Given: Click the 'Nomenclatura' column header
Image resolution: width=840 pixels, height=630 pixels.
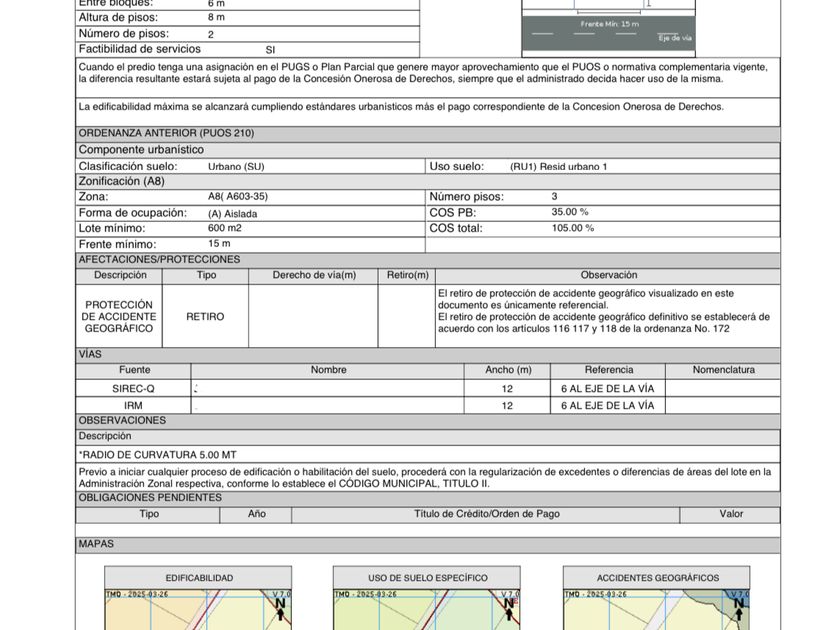Looking at the screenshot, I should coord(723,370).
